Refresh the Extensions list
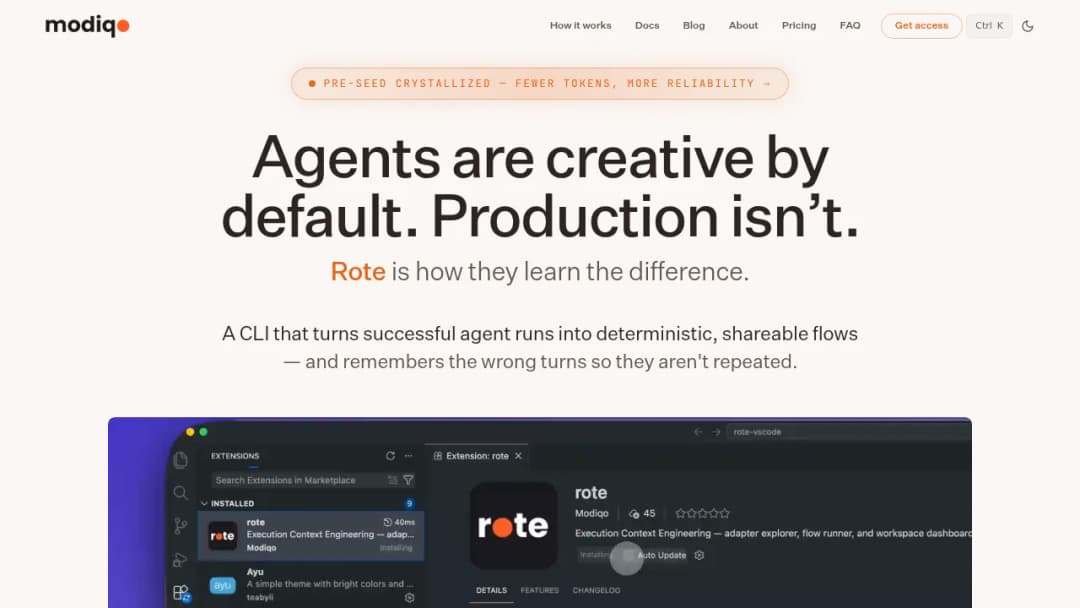 point(391,456)
